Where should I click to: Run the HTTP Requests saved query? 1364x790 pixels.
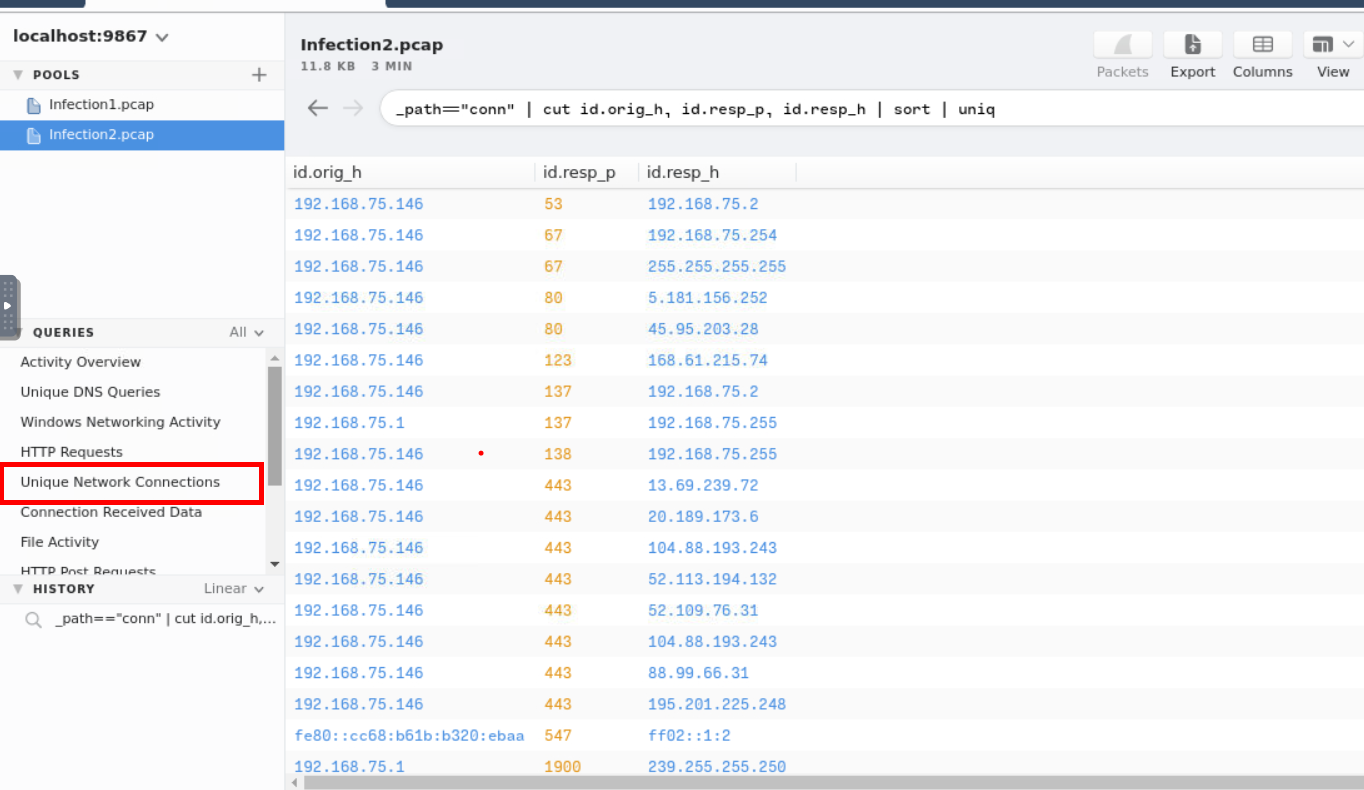(71, 452)
